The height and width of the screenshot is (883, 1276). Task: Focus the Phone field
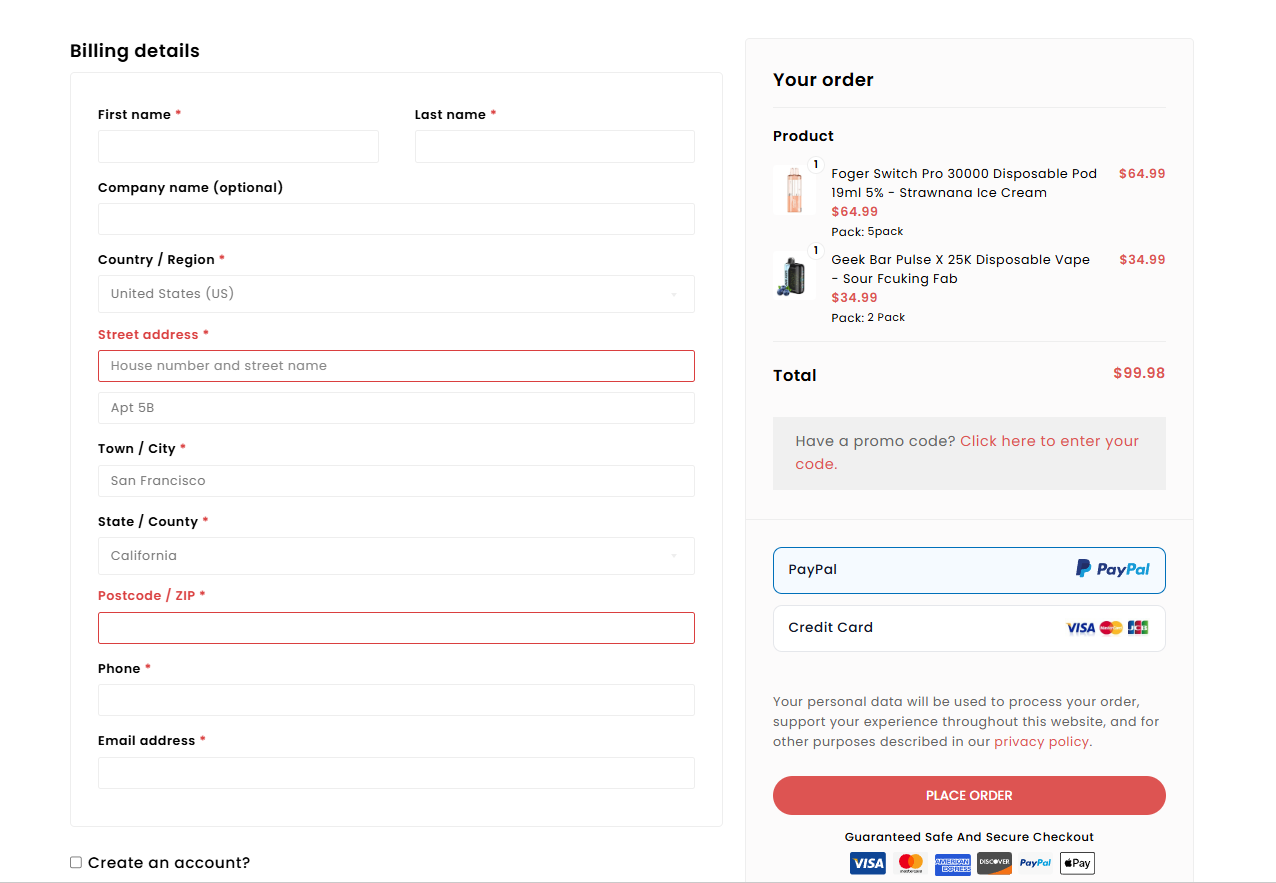[x=396, y=700]
